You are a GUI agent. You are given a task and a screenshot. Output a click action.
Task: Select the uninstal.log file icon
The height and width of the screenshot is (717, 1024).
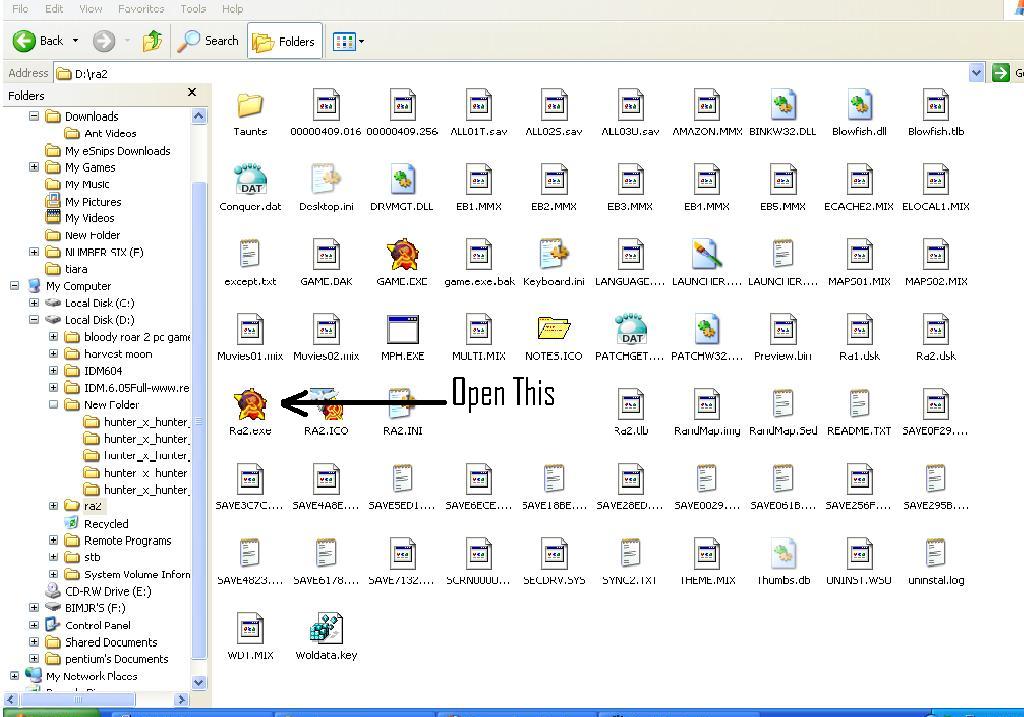coord(935,554)
